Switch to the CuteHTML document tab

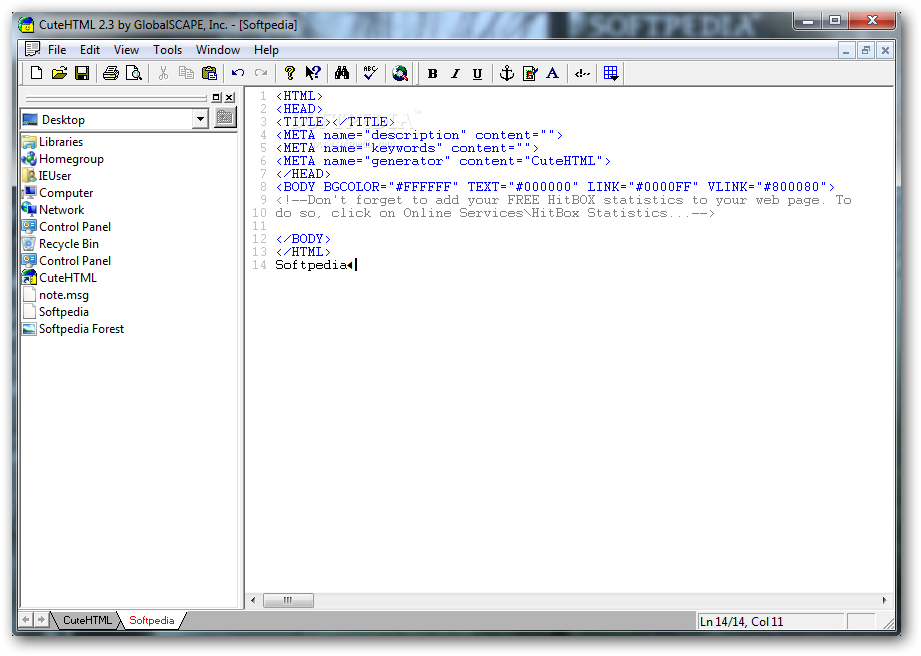coord(87,620)
